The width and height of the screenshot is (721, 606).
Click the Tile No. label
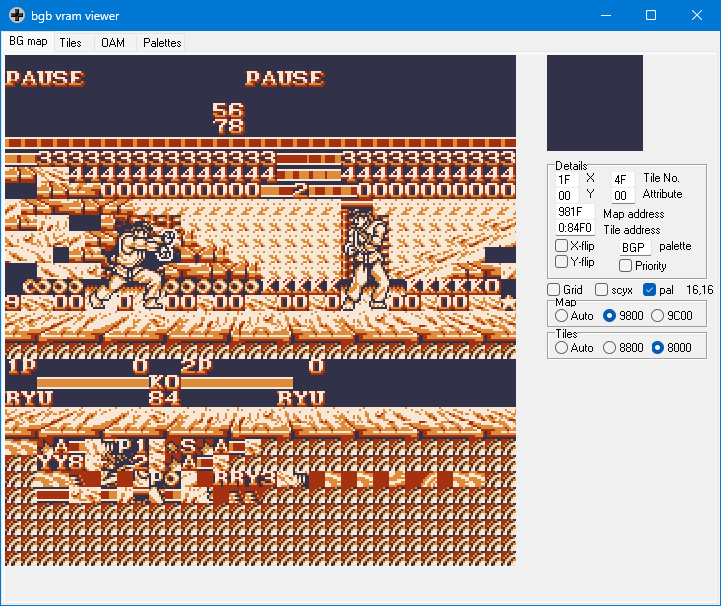pos(661,178)
